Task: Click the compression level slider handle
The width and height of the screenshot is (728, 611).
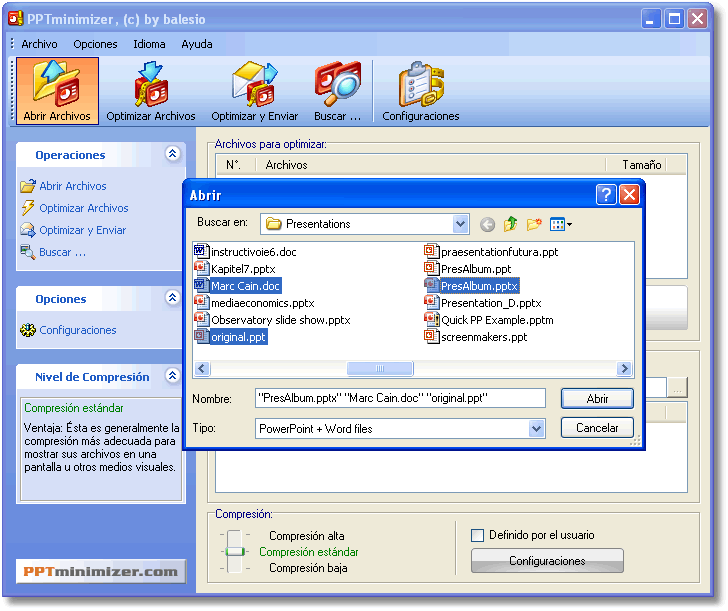Action: pyautogui.click(x=235, y=552)
